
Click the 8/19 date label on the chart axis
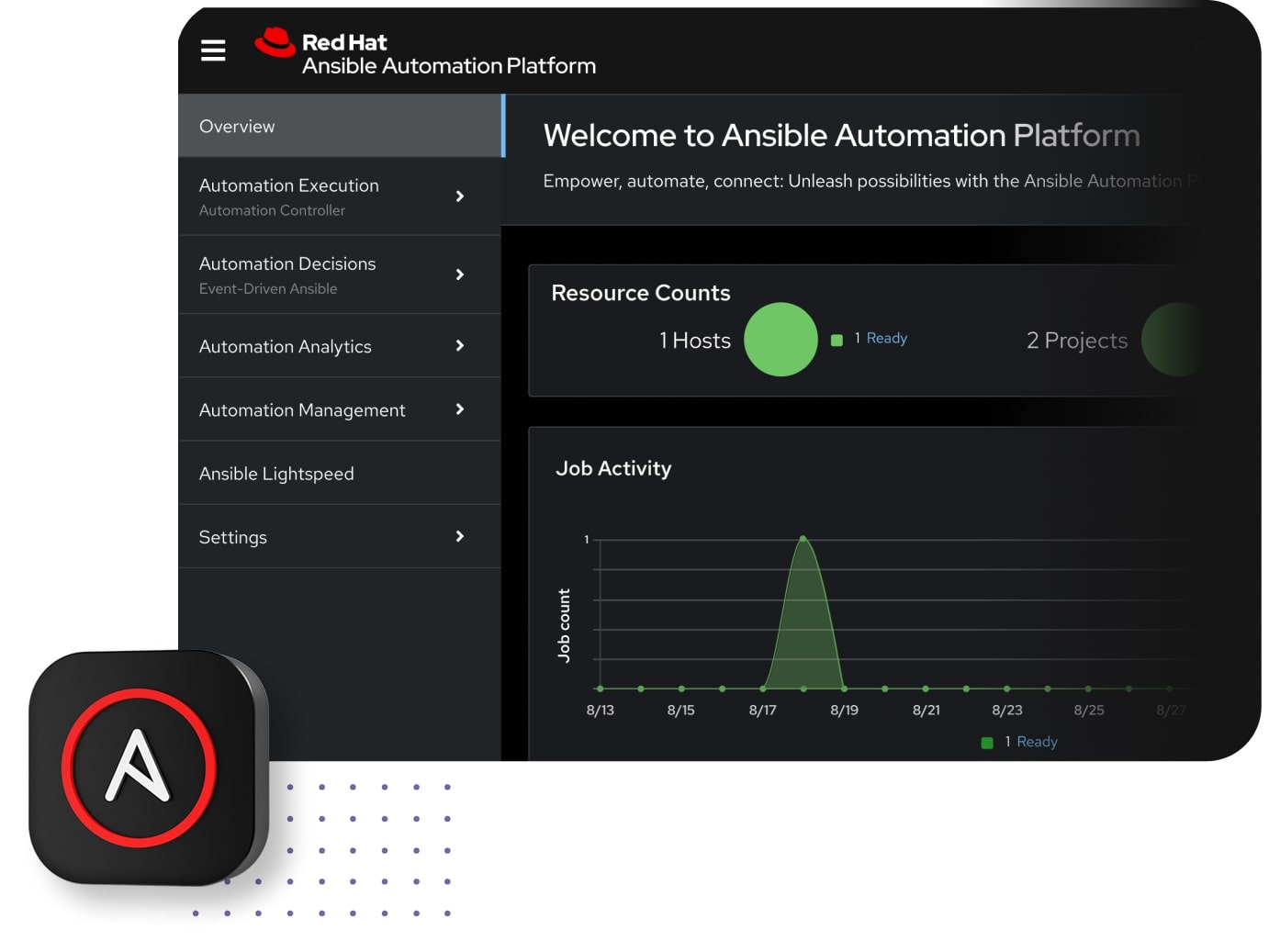844,709
